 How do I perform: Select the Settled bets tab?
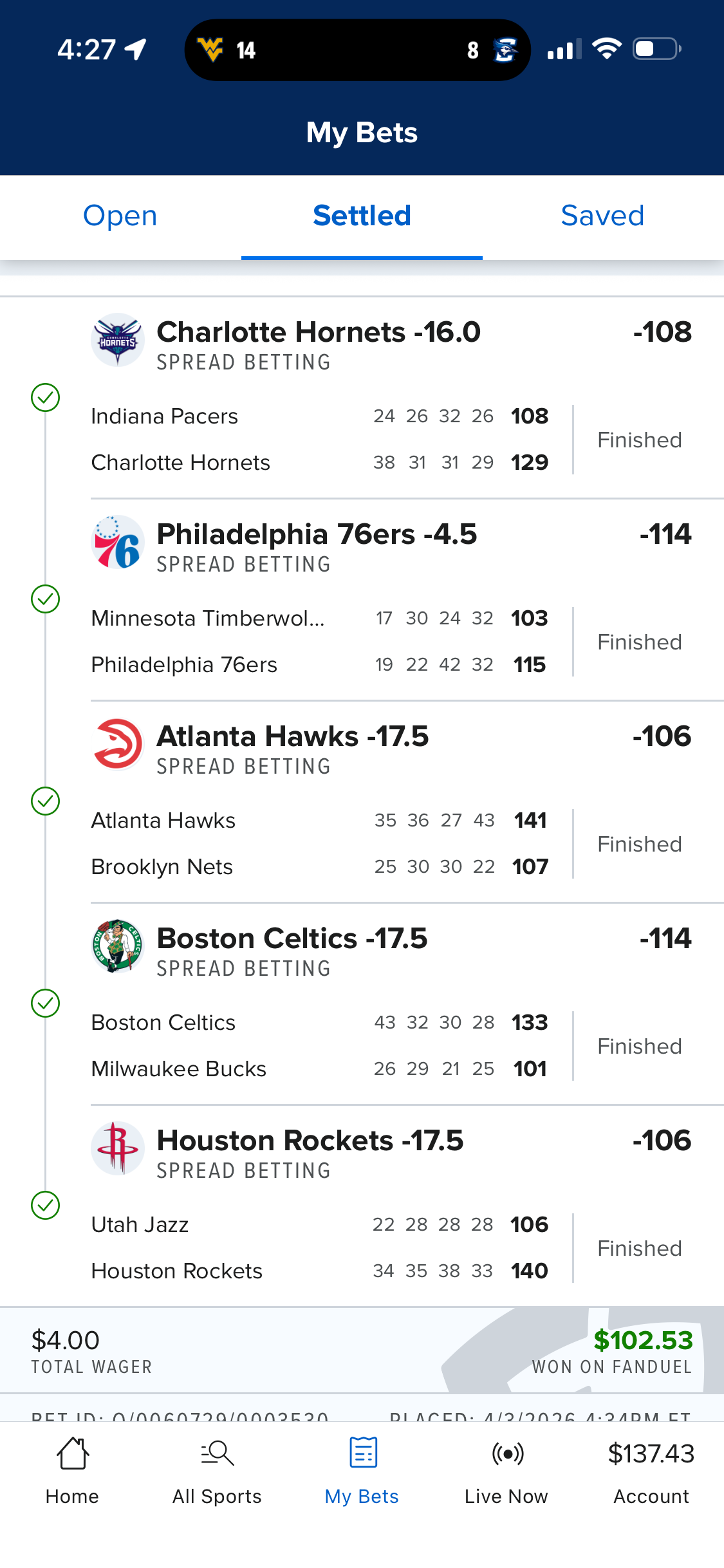362,216
